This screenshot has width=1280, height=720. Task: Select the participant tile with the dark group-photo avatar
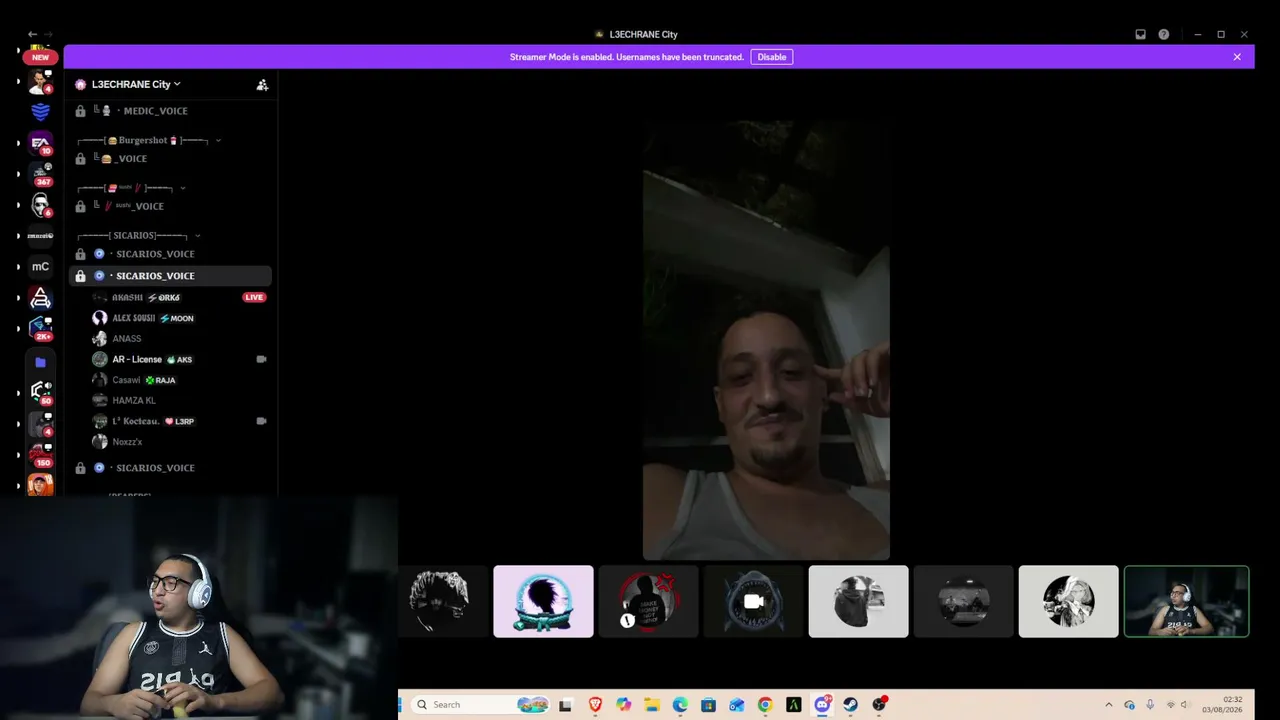(963, 601)
